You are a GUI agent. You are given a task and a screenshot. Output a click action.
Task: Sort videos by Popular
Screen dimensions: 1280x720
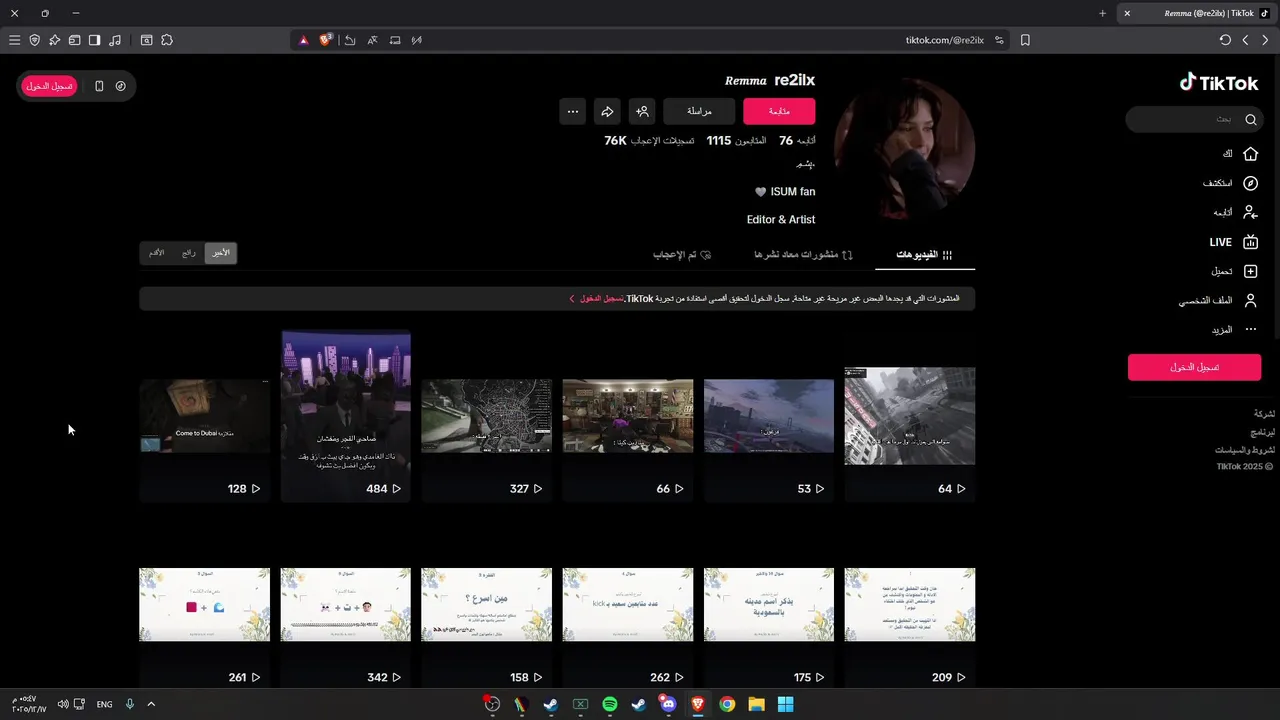(x=188, y=253)
